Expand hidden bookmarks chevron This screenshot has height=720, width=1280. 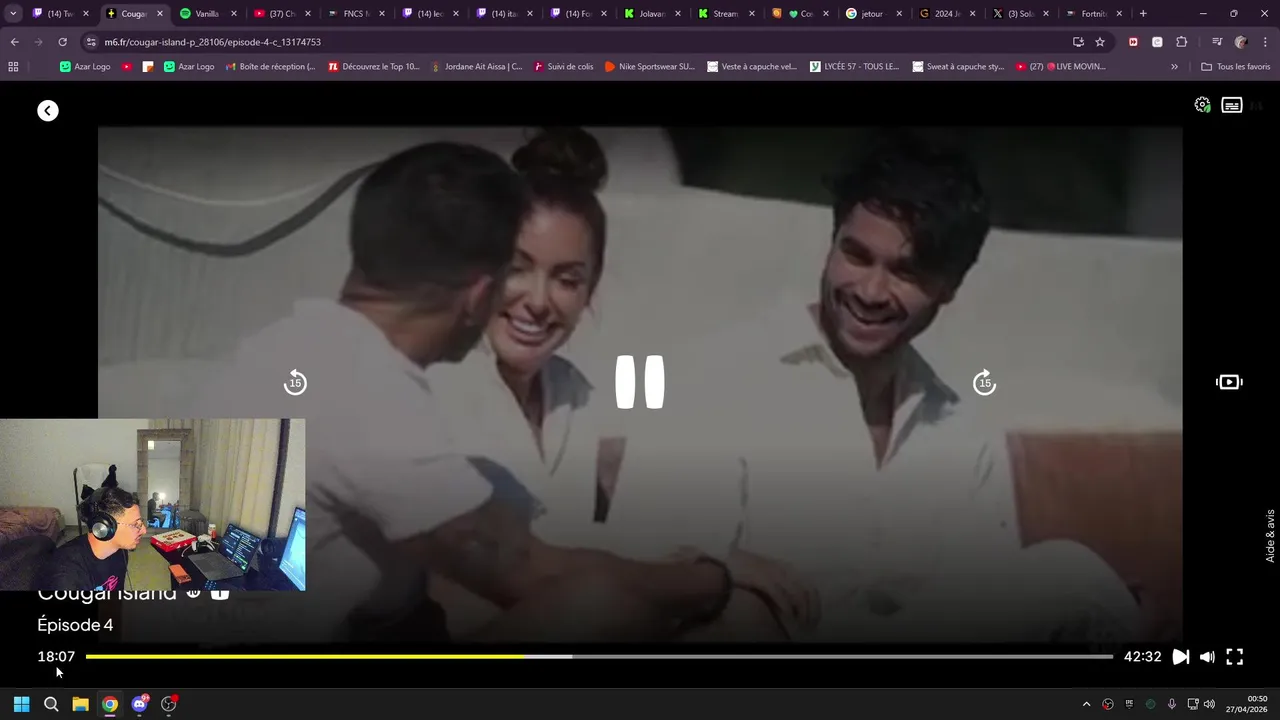(x=1174, y=67)
